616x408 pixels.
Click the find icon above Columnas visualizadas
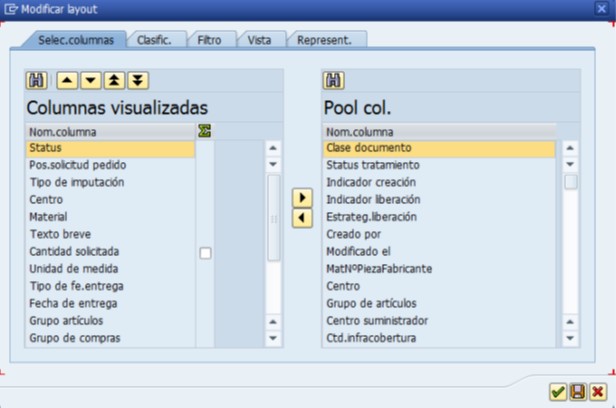(x=37, y=81)
